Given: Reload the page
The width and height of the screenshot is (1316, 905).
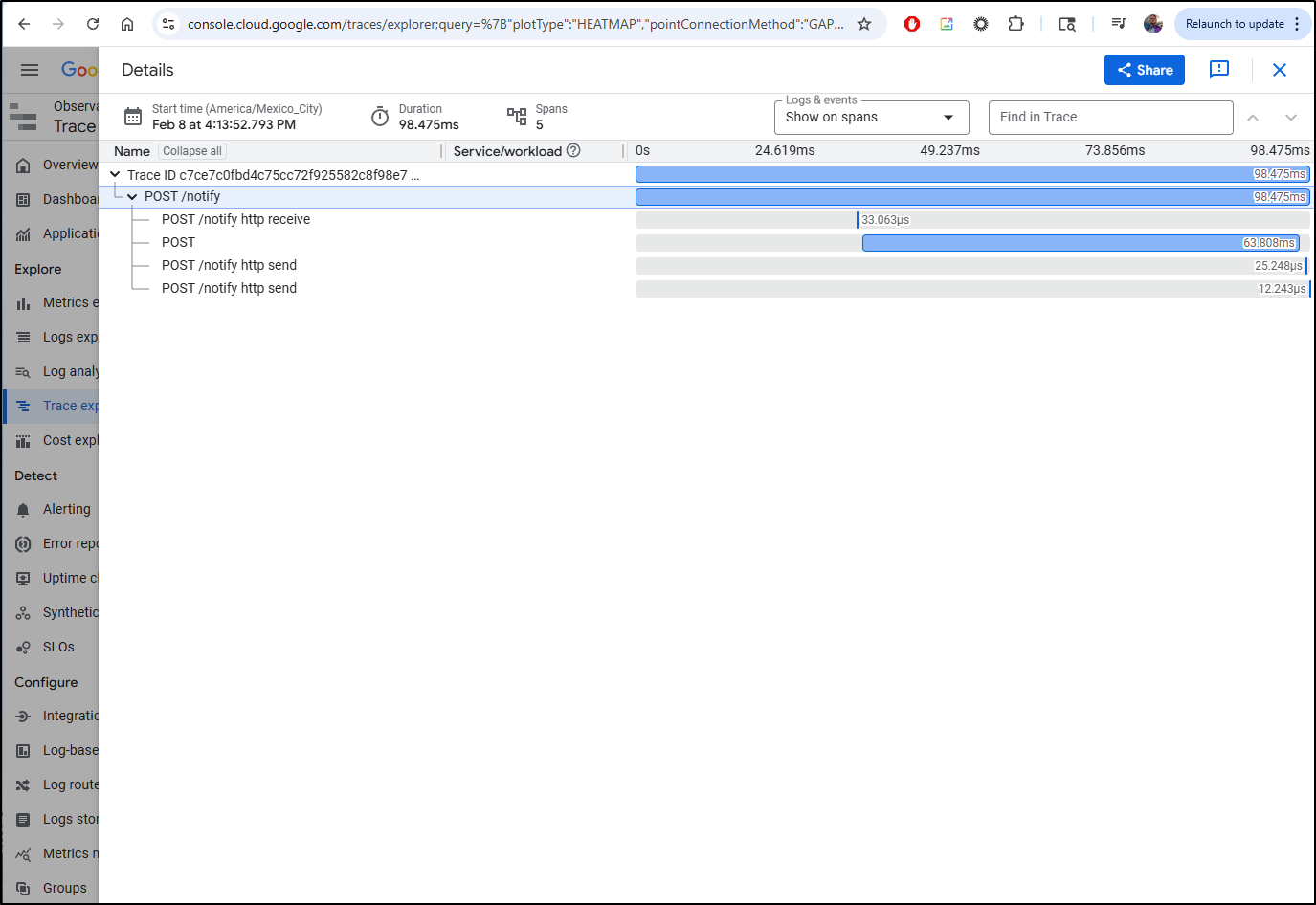Looking at the screenshot, I should 93,24.
